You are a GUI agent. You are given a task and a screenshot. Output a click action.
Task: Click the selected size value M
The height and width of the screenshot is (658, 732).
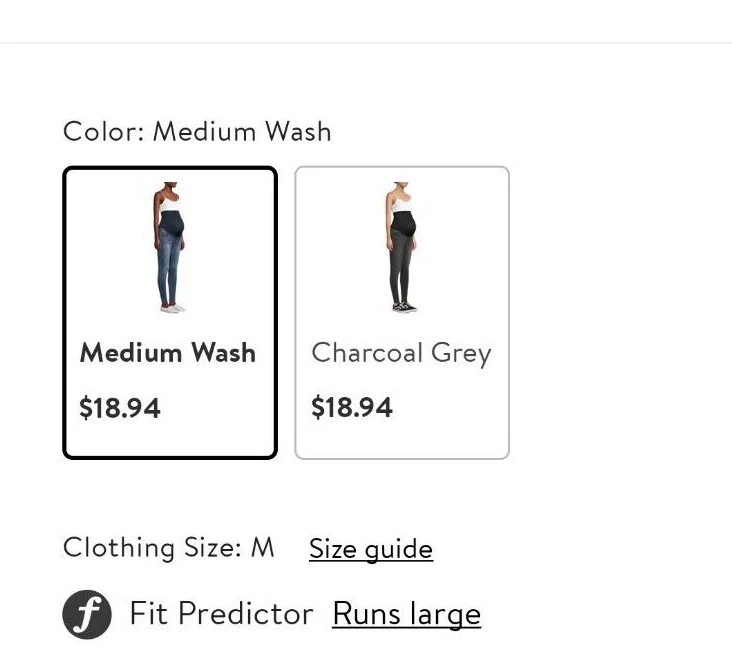coord(262,547)
